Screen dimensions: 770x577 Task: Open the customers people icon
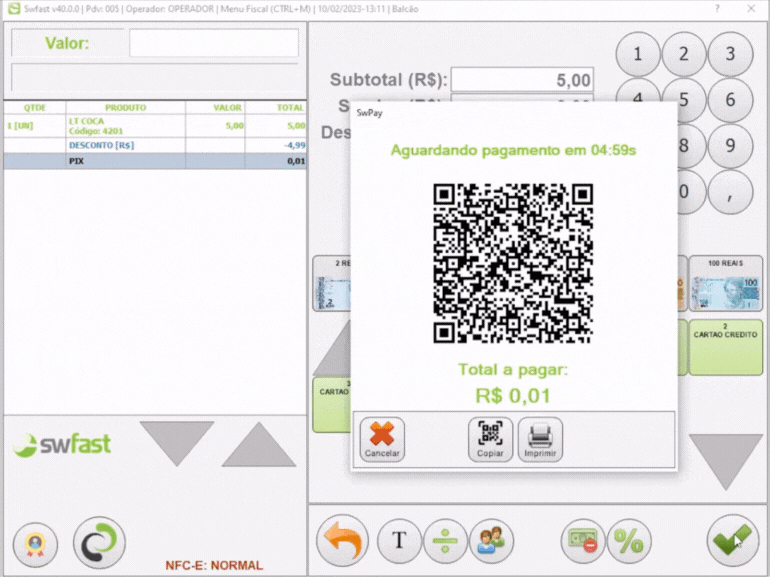492,541
